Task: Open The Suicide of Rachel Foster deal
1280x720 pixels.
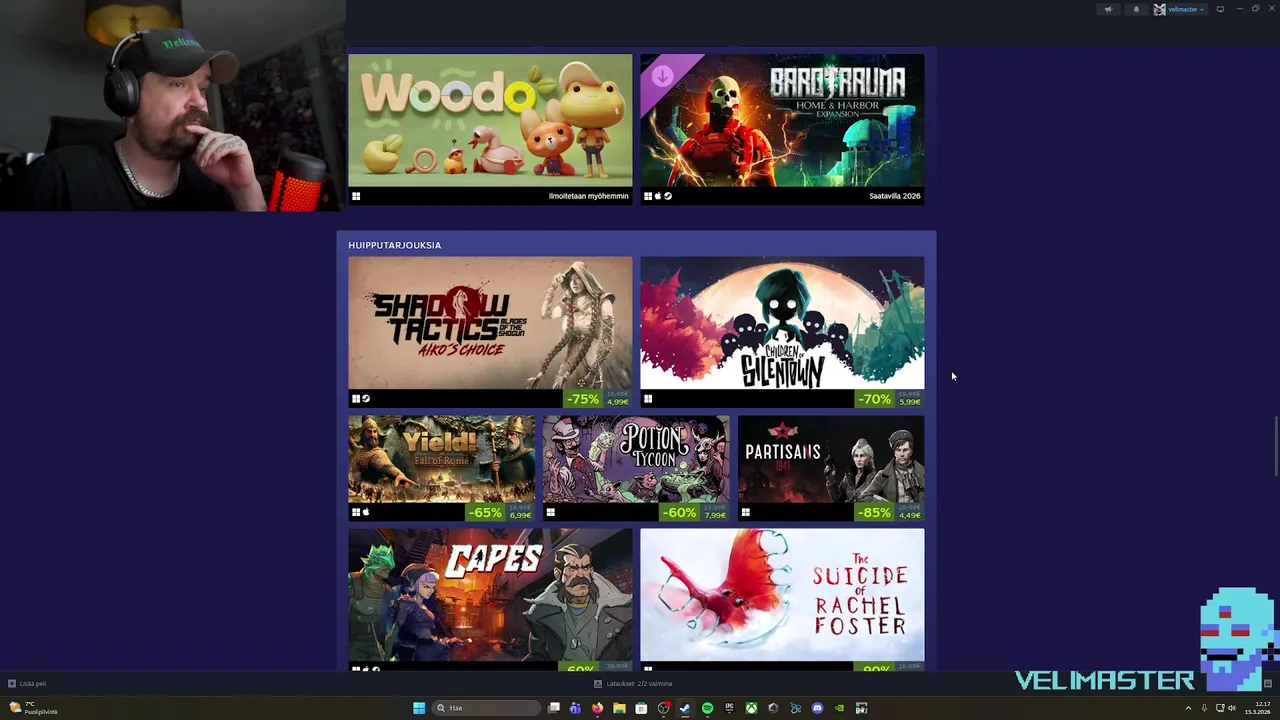Action: tap(782, 595)
